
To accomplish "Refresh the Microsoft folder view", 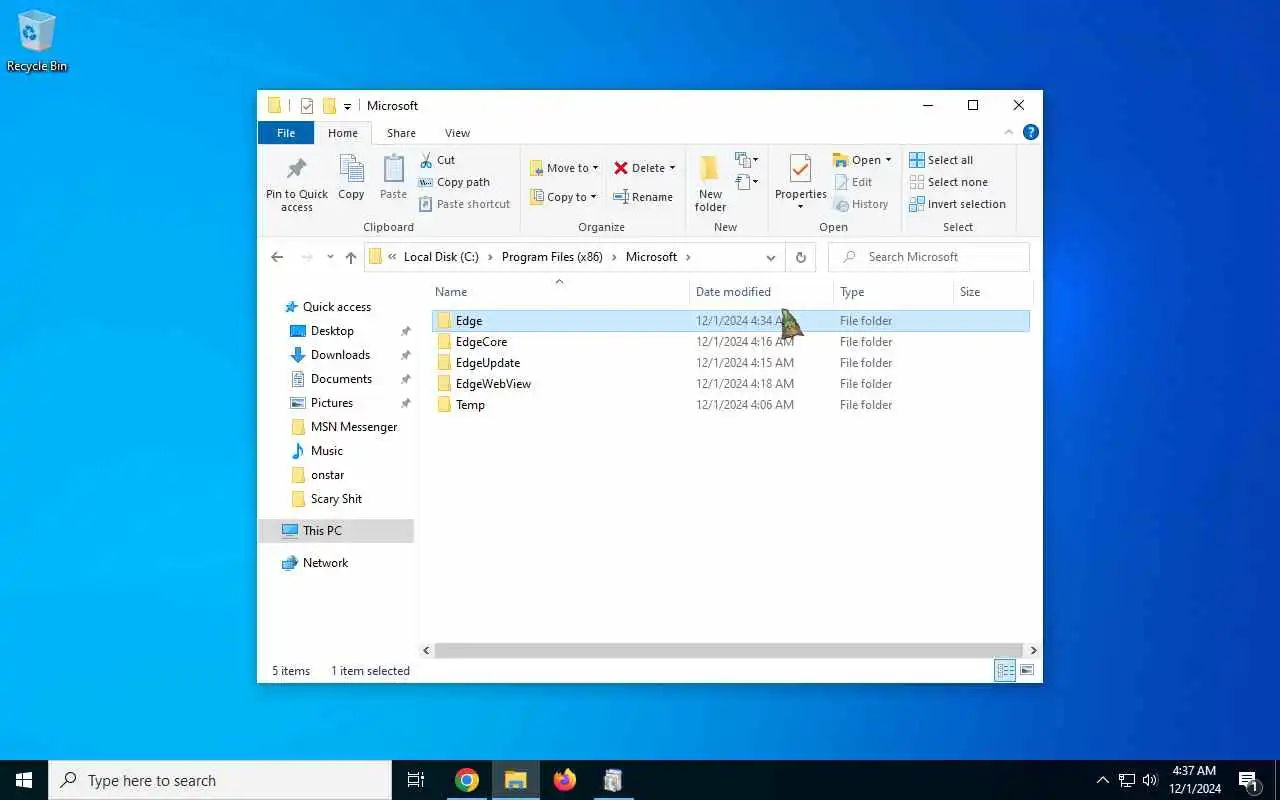I will coord(800,257).
